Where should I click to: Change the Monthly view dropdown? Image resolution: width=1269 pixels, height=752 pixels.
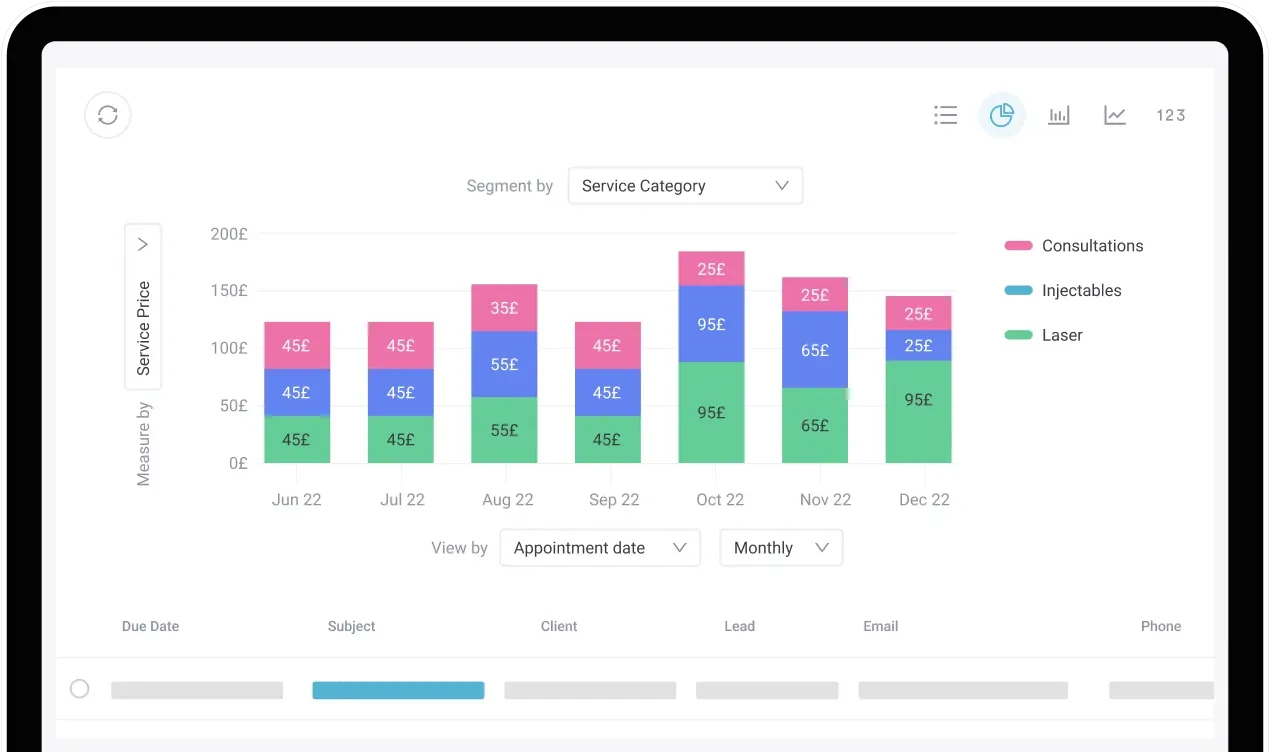click(x=780, y=547)
